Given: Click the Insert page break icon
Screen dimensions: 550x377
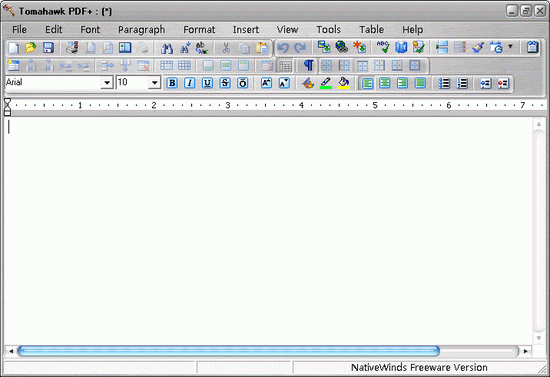Looking at the screenshot, I should pyautogui.click(x=442, y=47).
